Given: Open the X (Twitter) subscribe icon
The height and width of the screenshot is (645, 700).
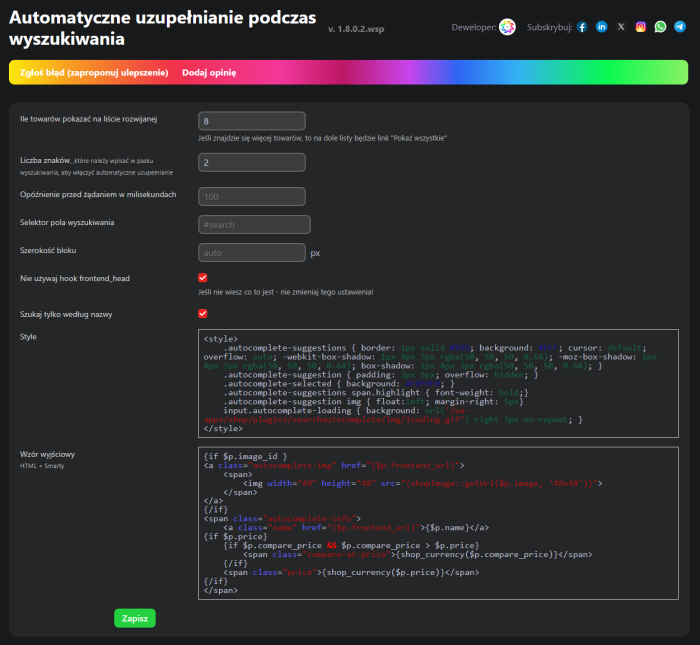Looking at the screenshot, I should [x=621, y=27].
